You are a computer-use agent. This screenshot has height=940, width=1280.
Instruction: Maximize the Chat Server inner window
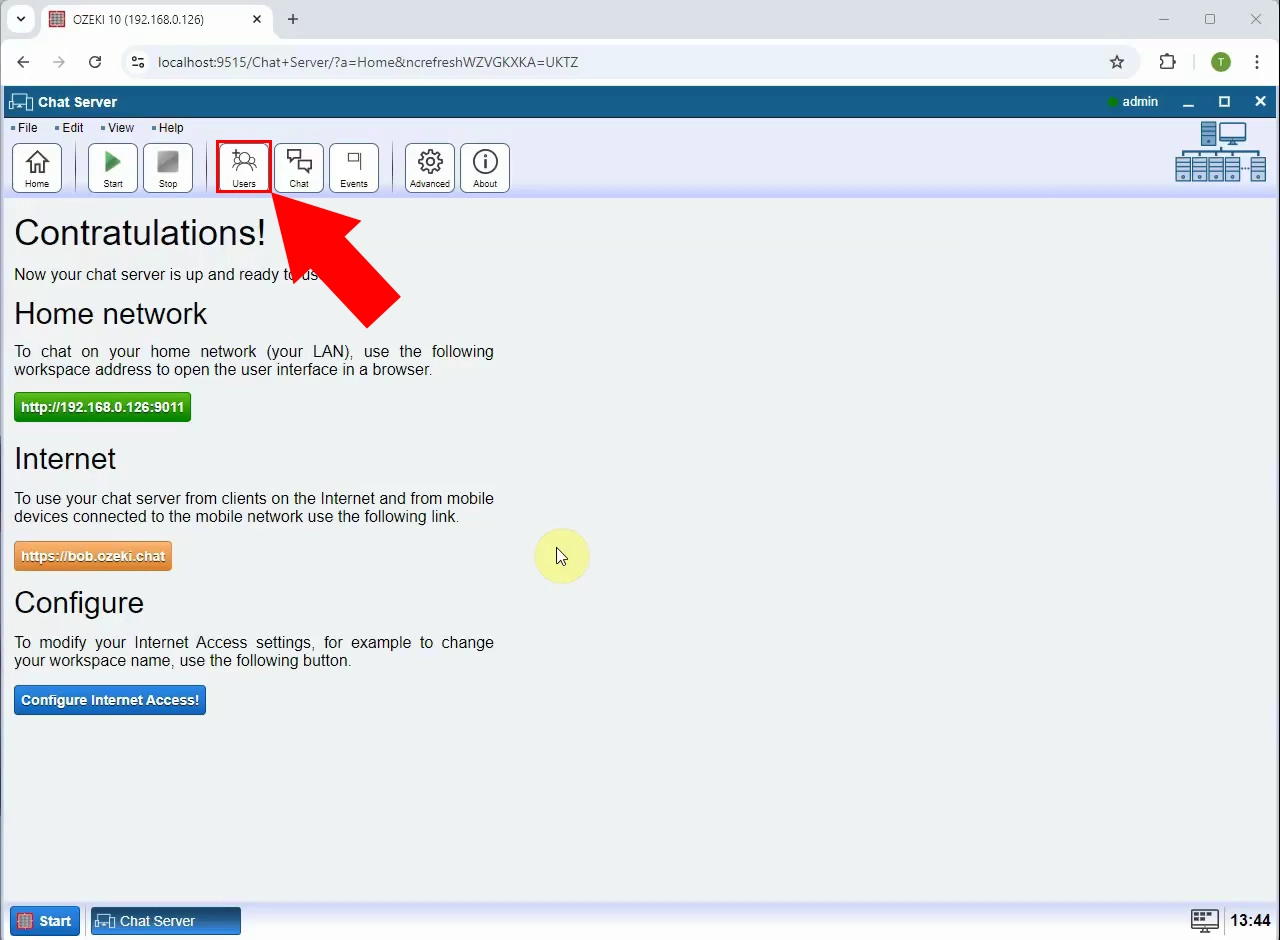[x=1224, y=102]
